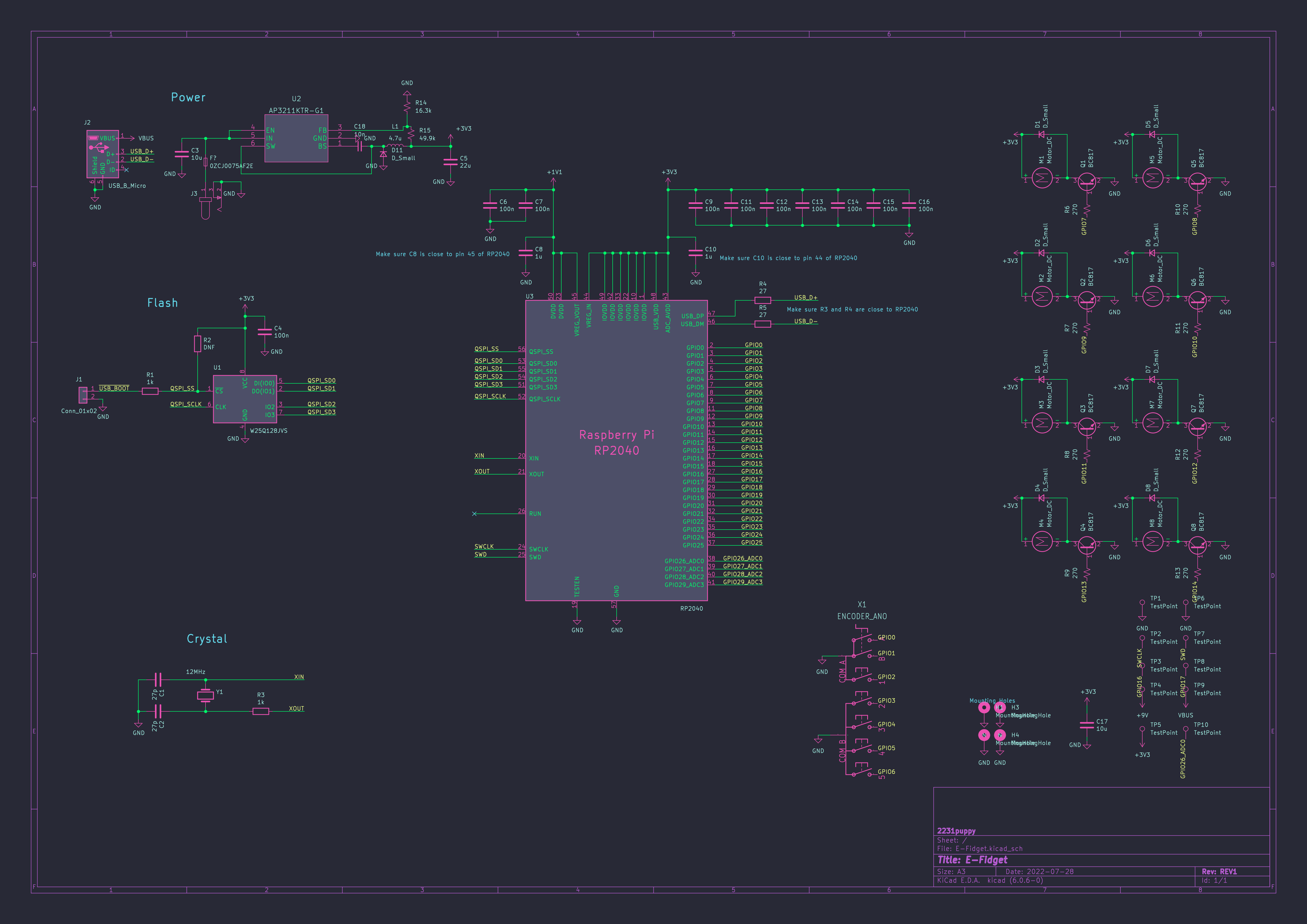Click the +1V1 power label
Image resolution: width=1307 pixels, height=924 pixels.
pos(554,172)
